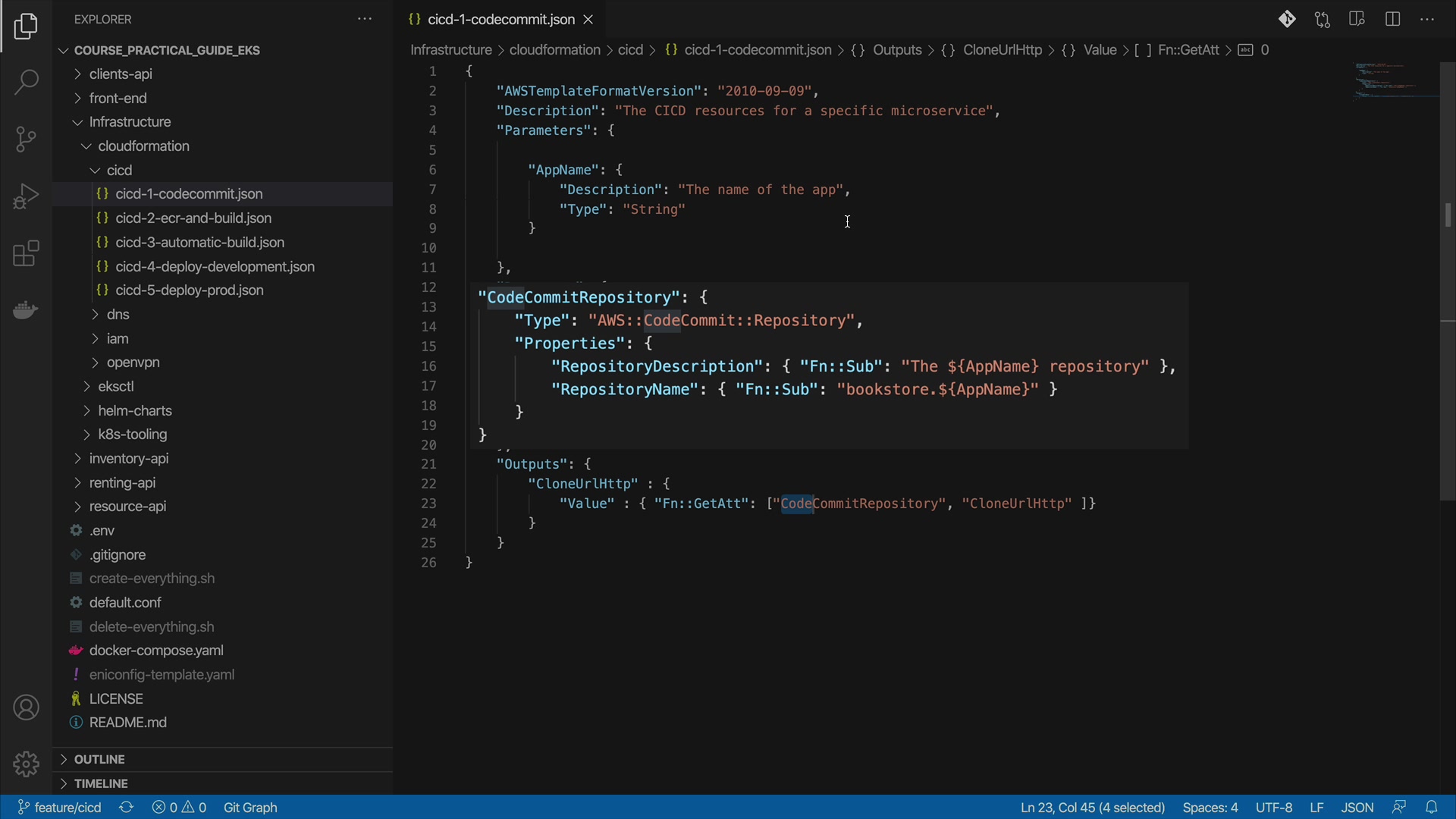Image resolution: width=1456 pixels, height=819 pixels.
Task: Open cicd-2-ecr-and-build.json file
Action: pos(193,218)
